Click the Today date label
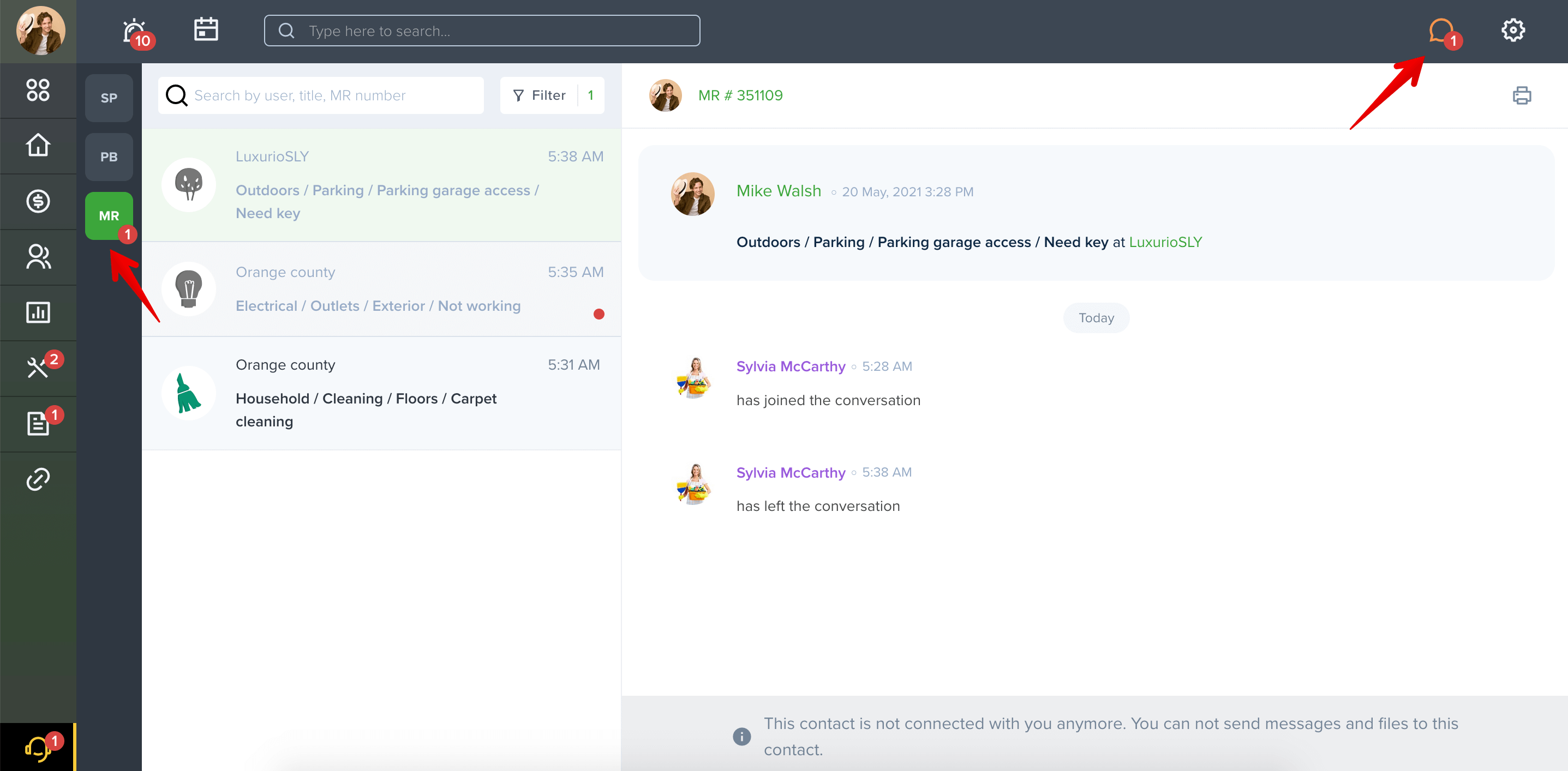 click(1096, 318)
